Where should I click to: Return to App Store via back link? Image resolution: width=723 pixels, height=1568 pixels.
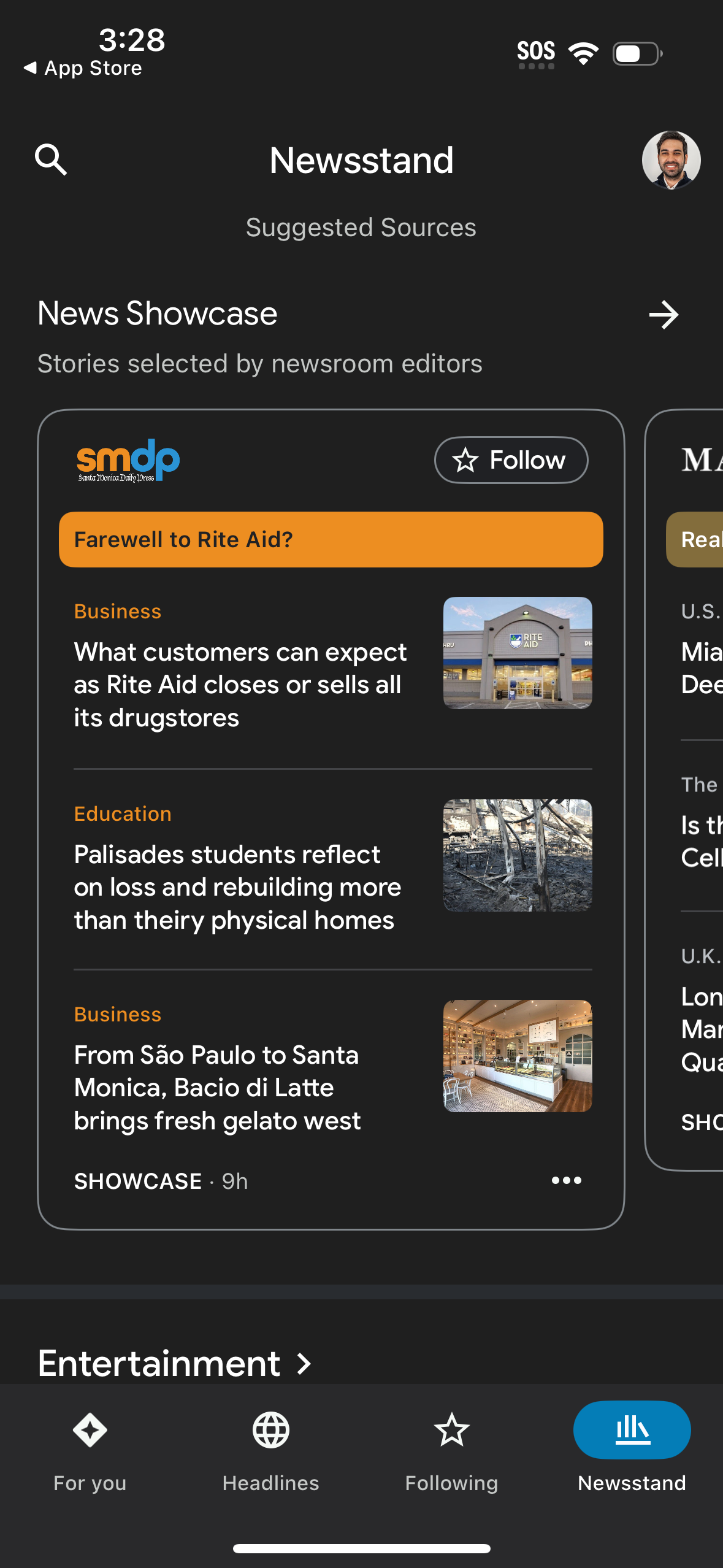83,67
